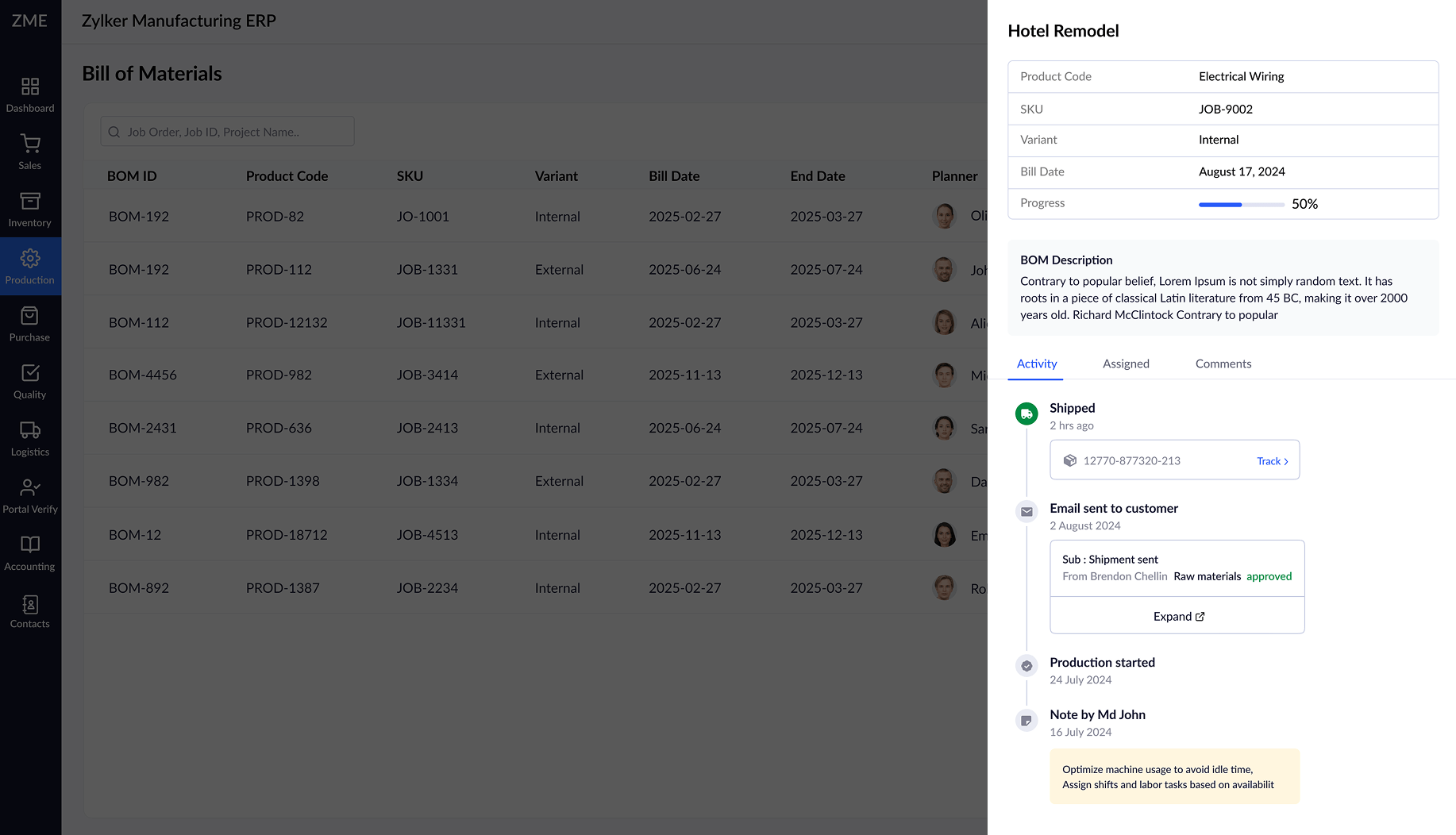The image size is (1456, 835).
Task: Expand the Shipment sent email
Action: click(x=1178, y=617)
